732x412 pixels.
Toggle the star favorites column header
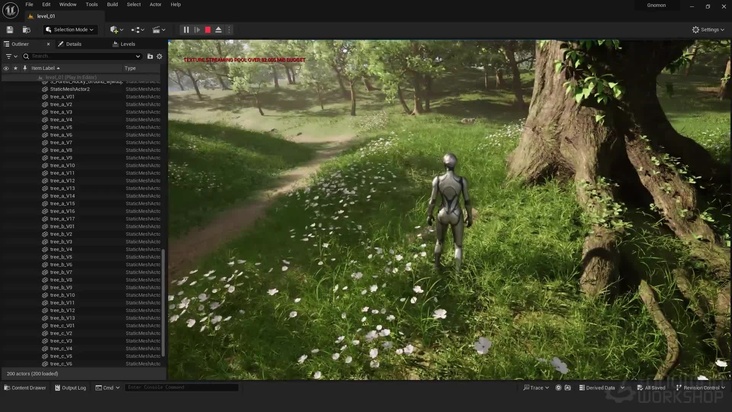click(15, 68)
